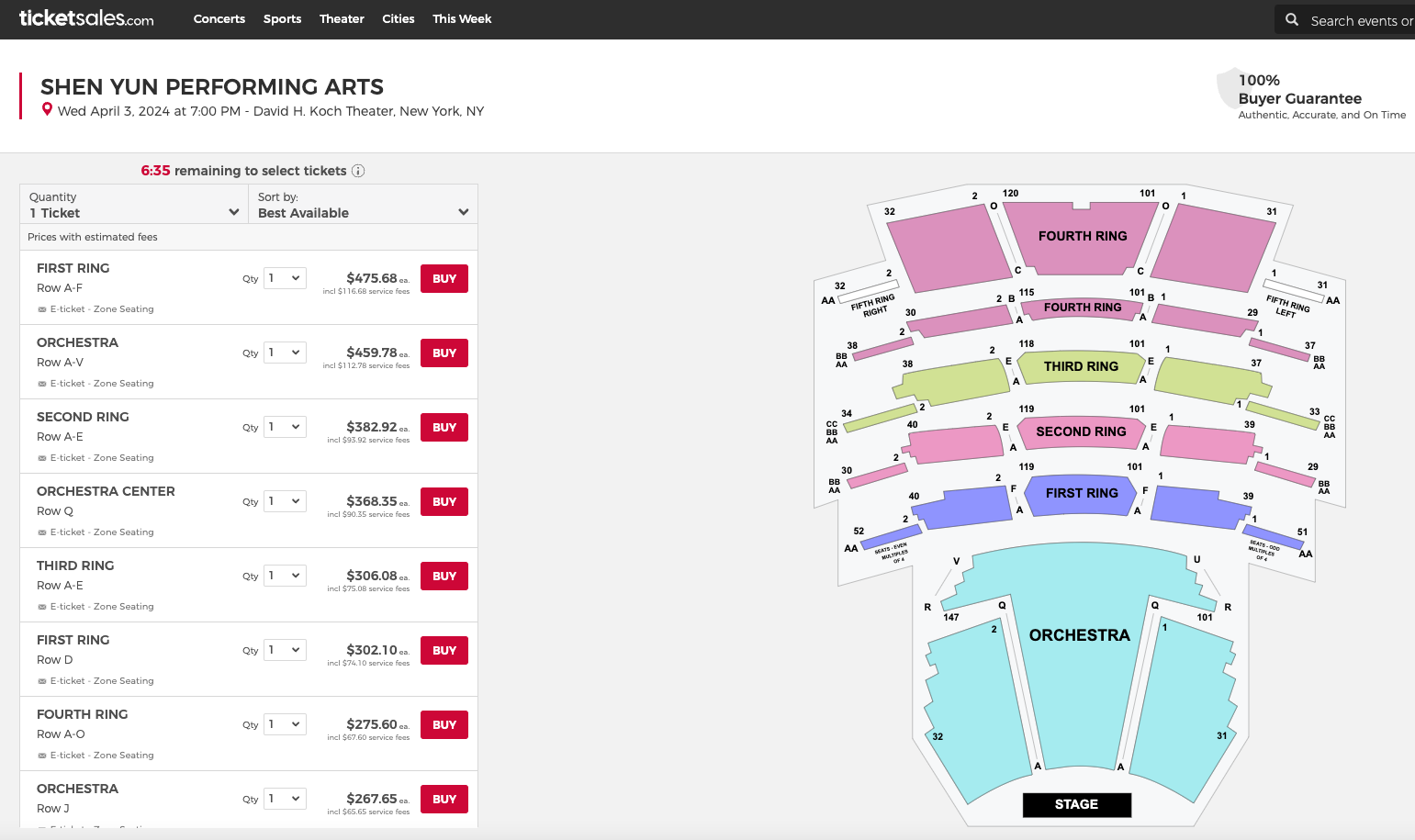Select the Orchestra right wing section with seat 31
Image resolution: width=1415 pixels, height=840 pixels.
coord(1185,709)
